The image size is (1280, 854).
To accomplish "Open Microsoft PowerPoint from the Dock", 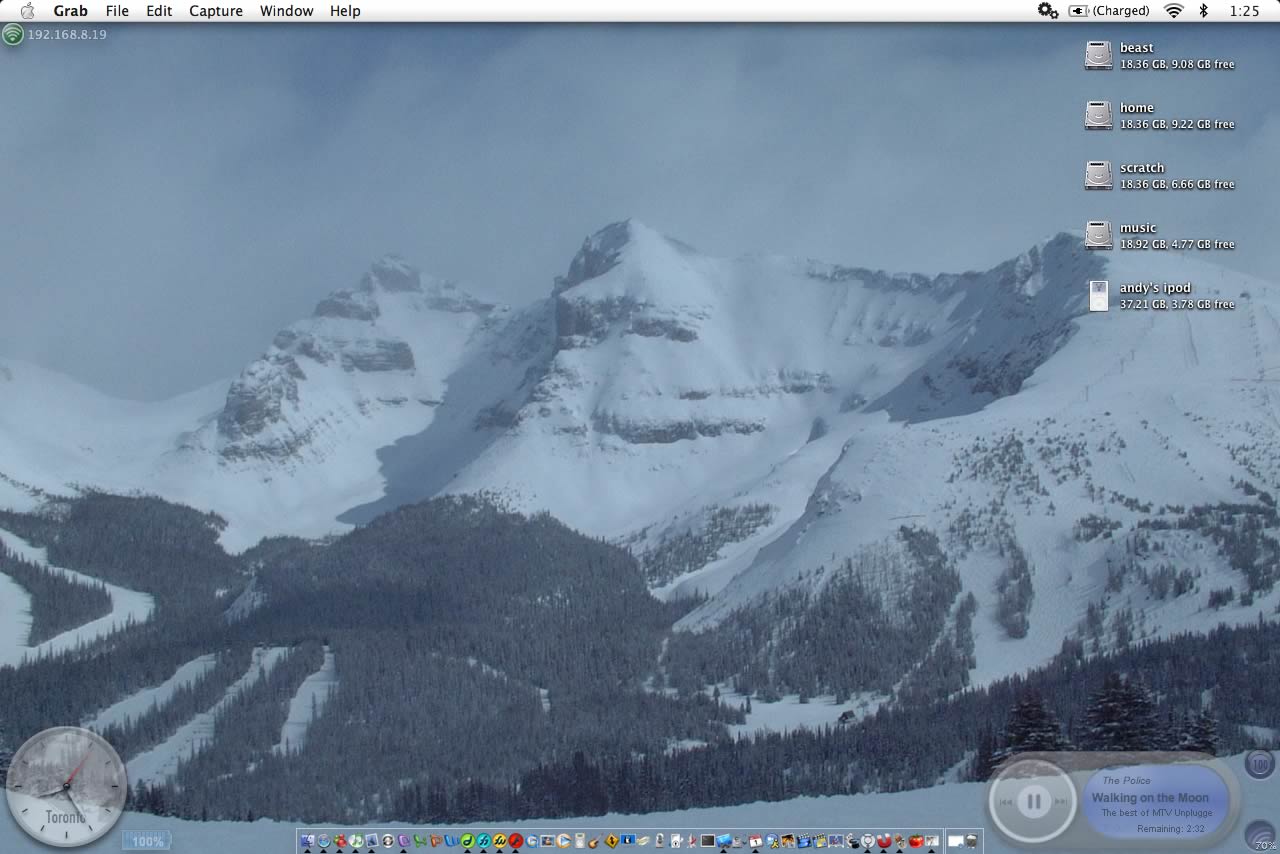I will [x=436, y=841].
